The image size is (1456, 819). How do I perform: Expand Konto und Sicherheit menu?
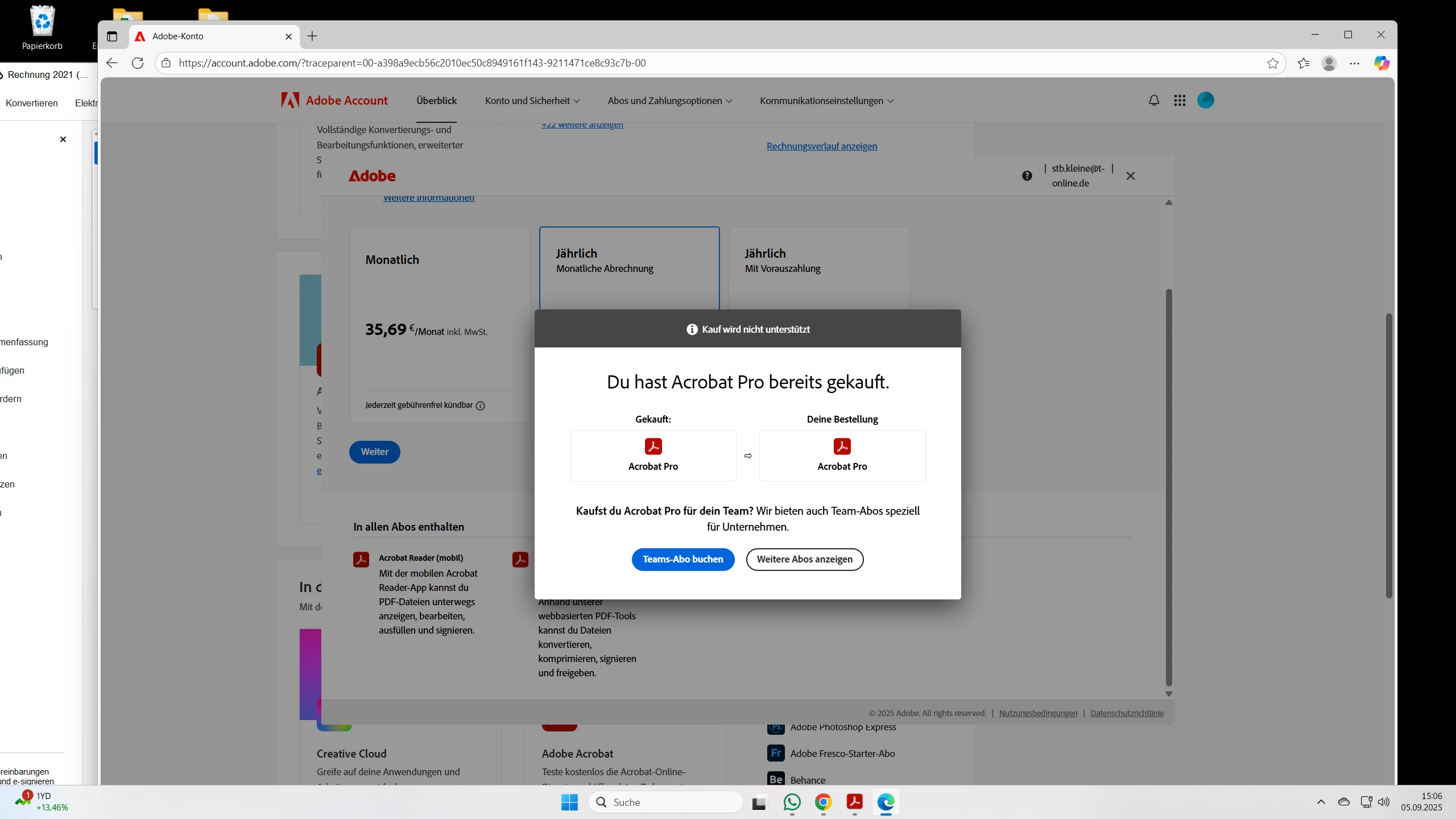point(532,101)
